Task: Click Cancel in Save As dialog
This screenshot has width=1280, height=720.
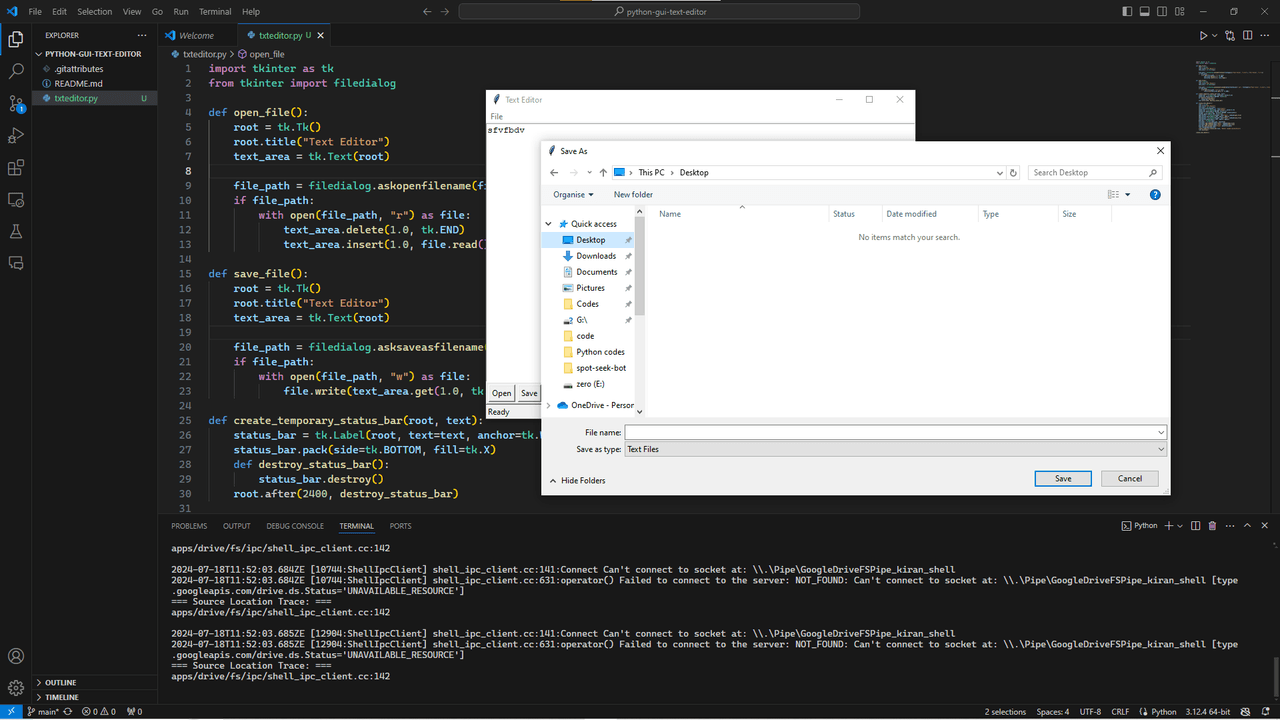Action: tap(1129, 479)
